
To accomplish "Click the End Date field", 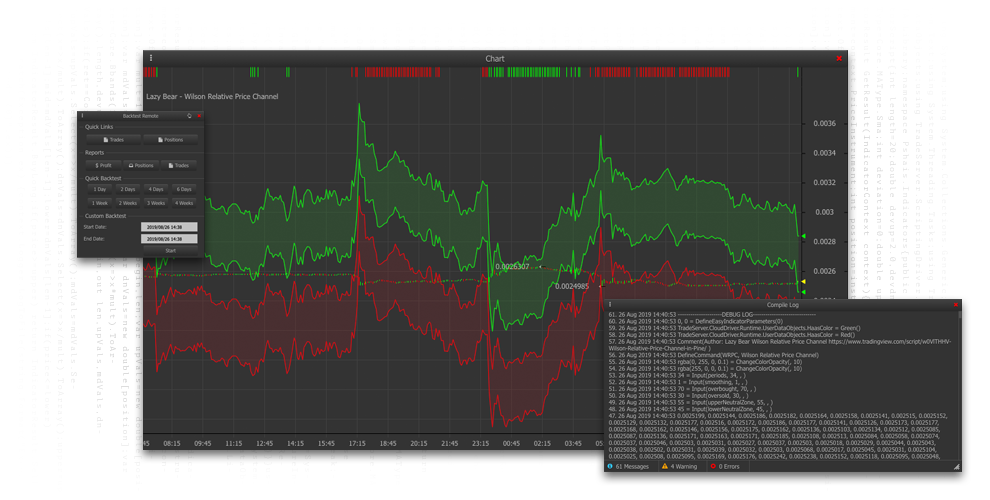I will pyautogui.click(x=168, y=239).
